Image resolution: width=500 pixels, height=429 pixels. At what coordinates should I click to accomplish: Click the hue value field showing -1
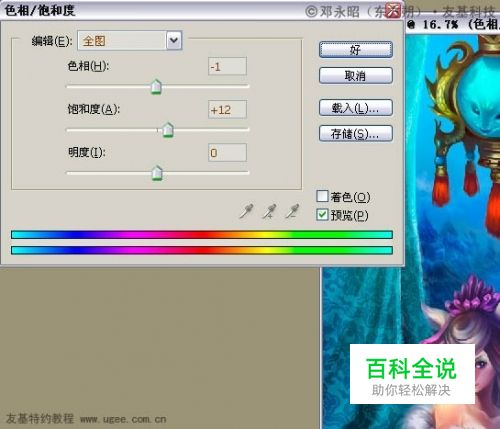227,66
